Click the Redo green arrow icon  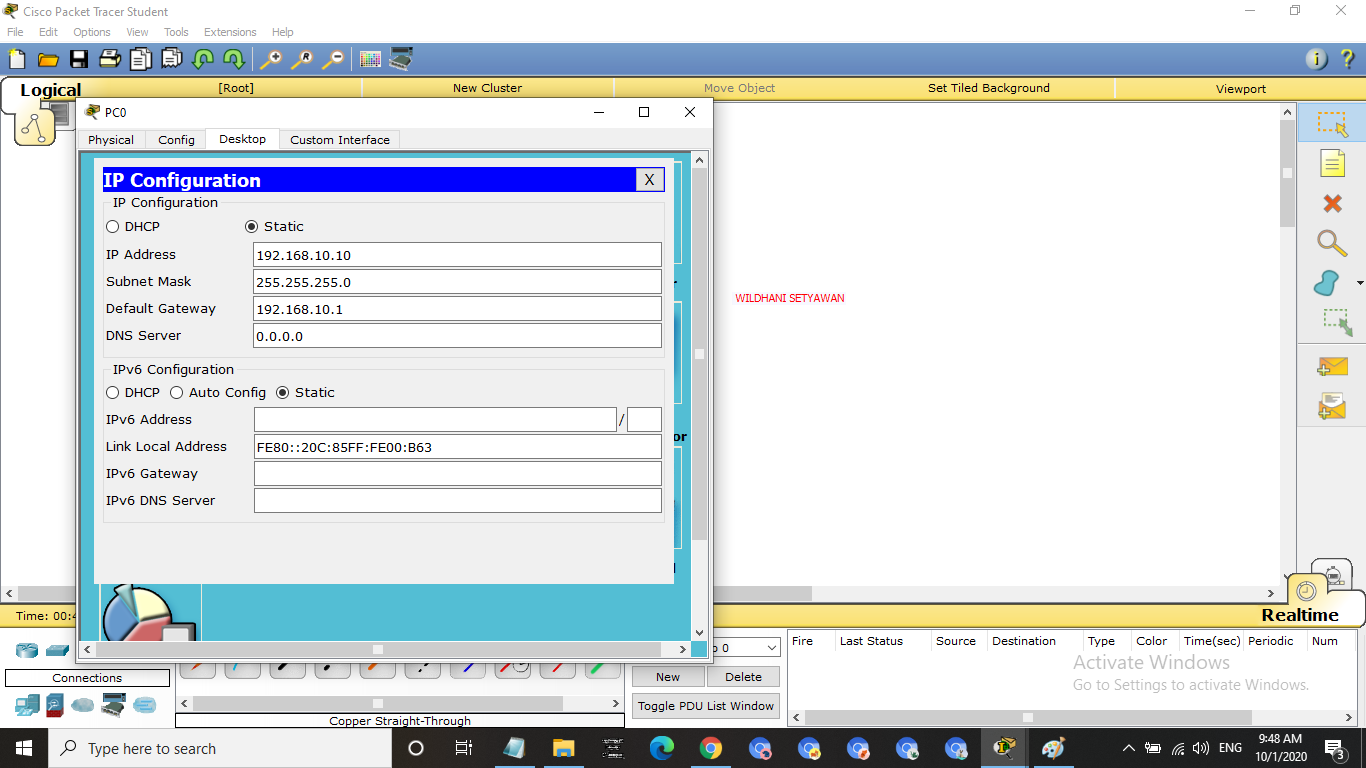point(234,59)
